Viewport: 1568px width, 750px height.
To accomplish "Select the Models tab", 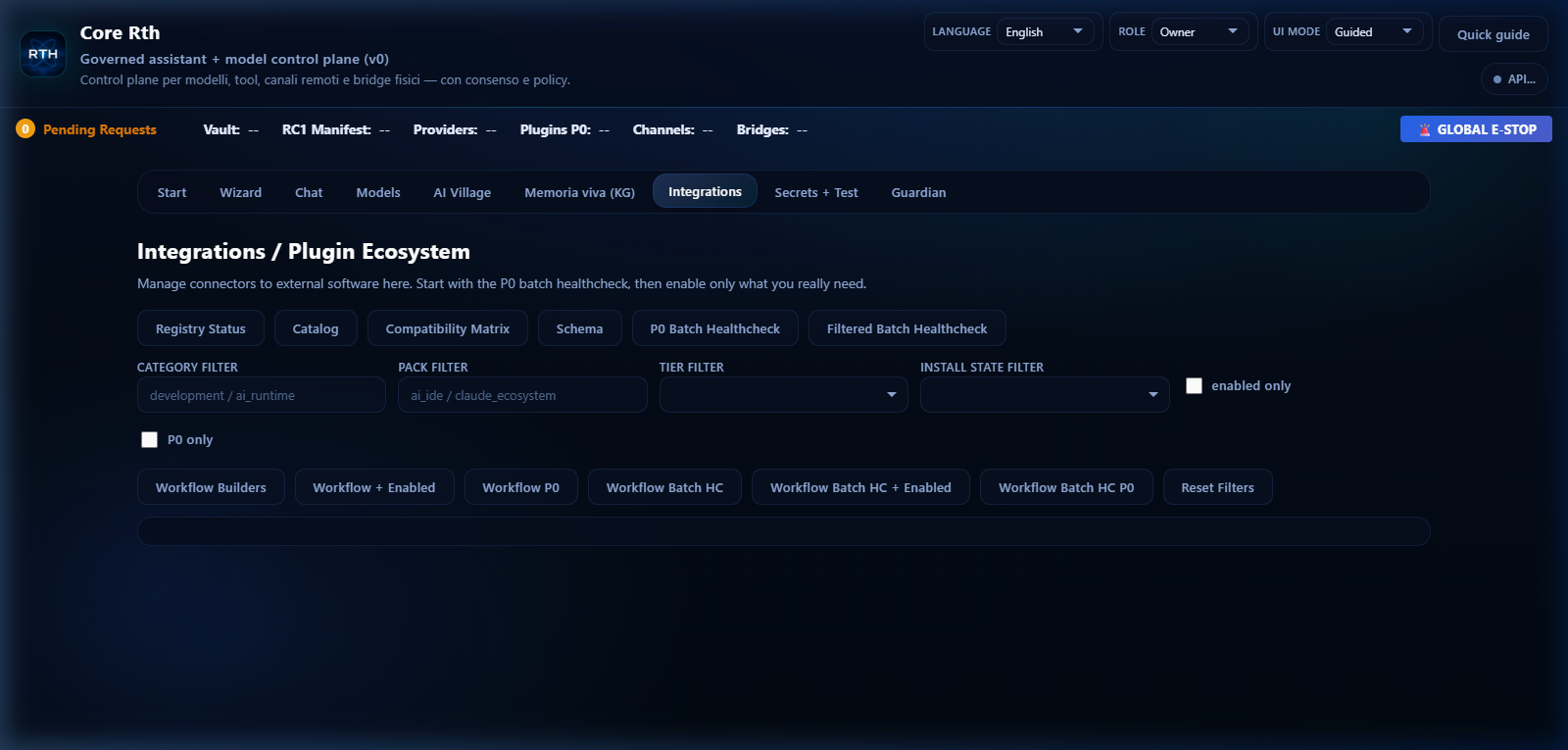I will [378, 192].
